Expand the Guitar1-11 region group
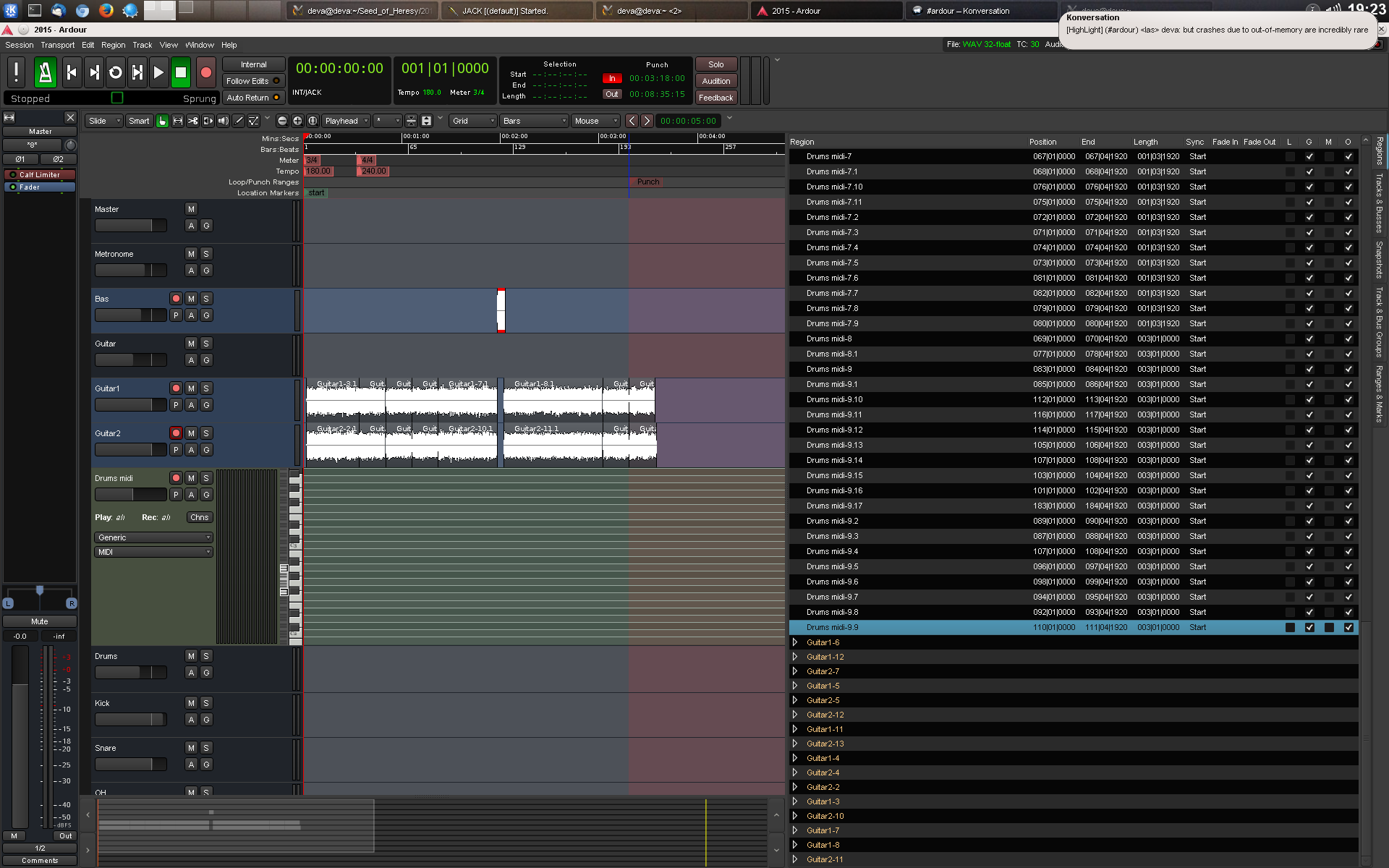 [795, 729]
